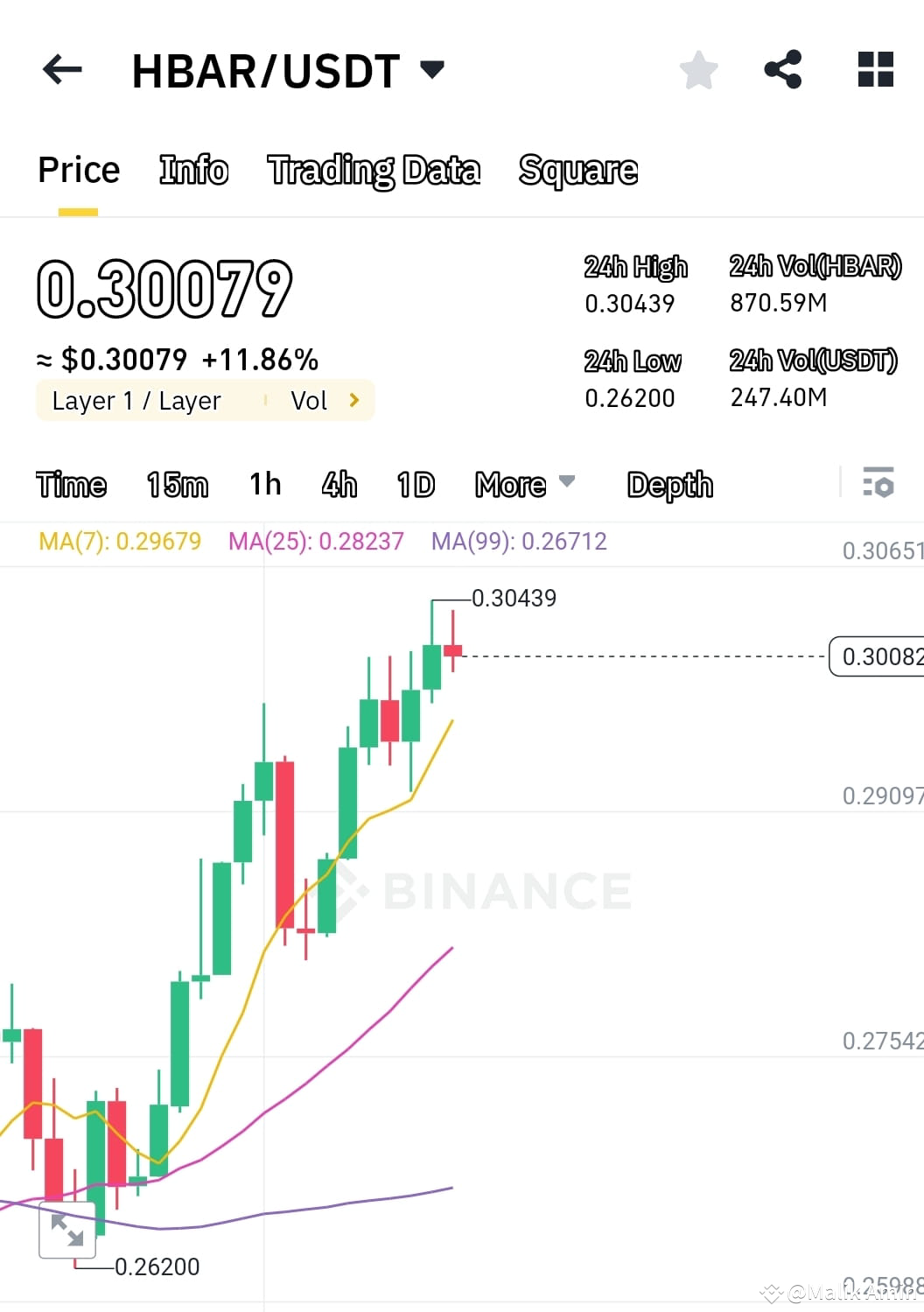The height and width of the screenshot is (1312, 924).
Task: Open the Layer 1 / Layer tag
Action: tap(136, 400)
